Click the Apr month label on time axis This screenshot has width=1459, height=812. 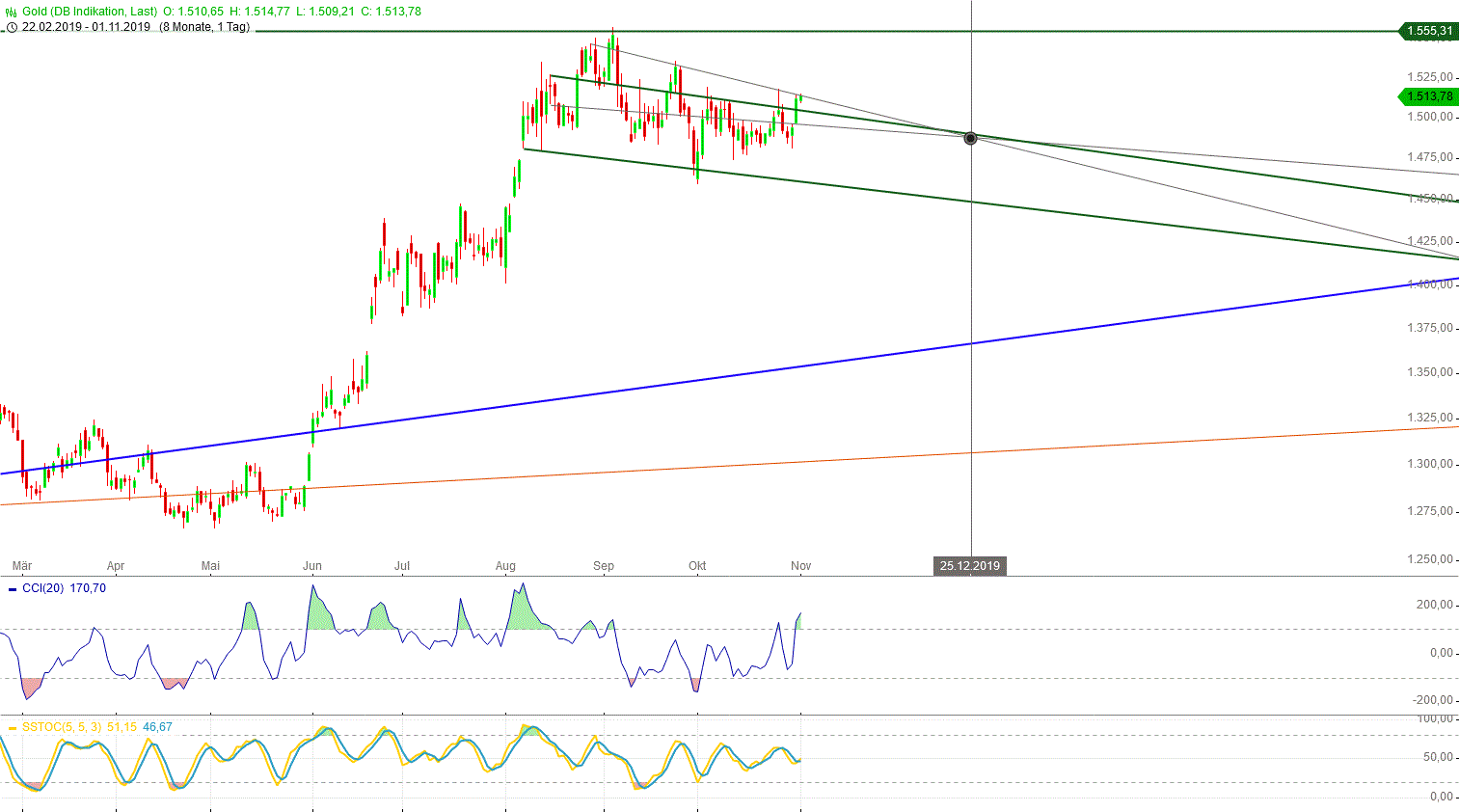tap(116, 566)
